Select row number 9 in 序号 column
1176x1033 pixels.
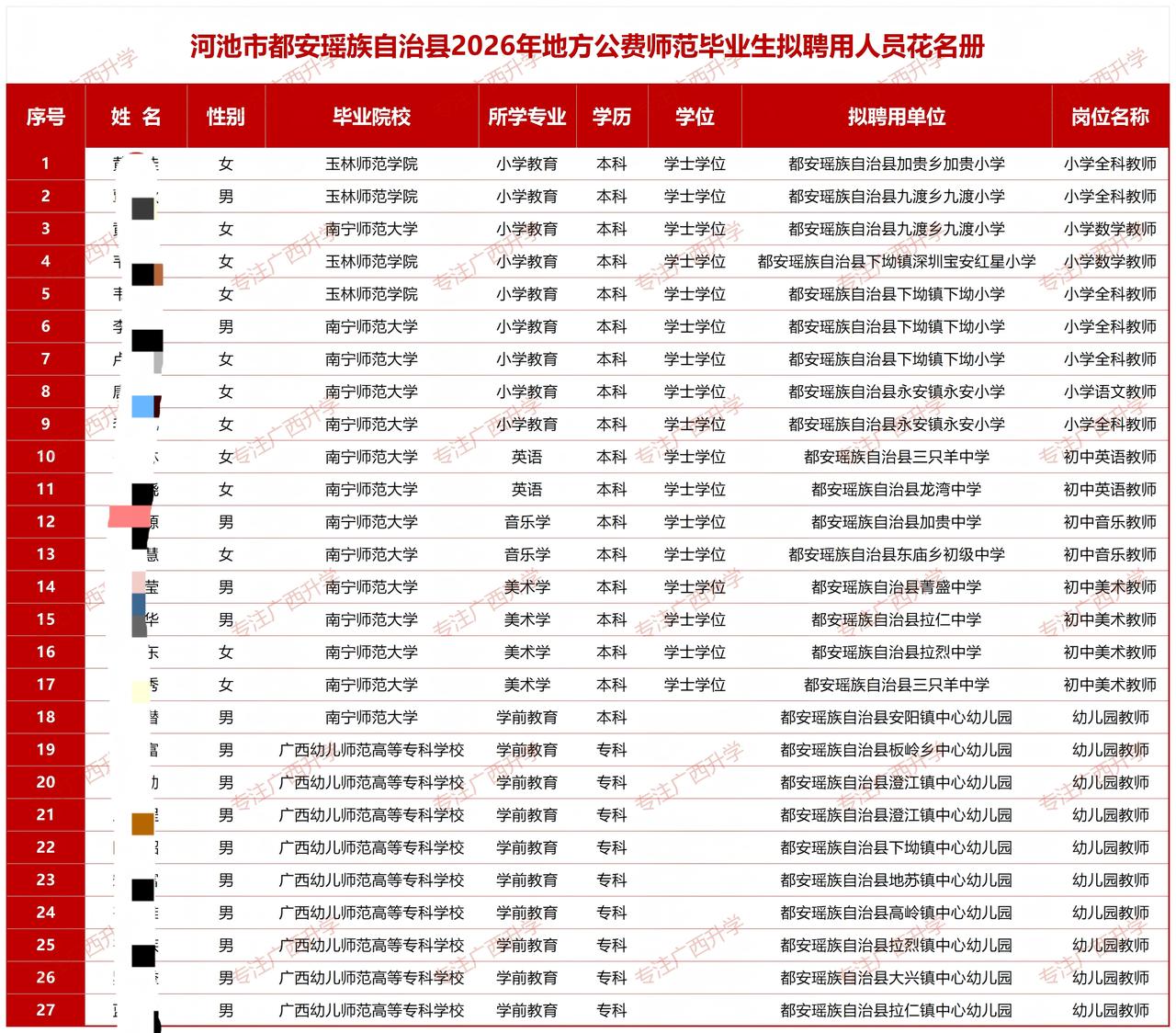[46, 424]
